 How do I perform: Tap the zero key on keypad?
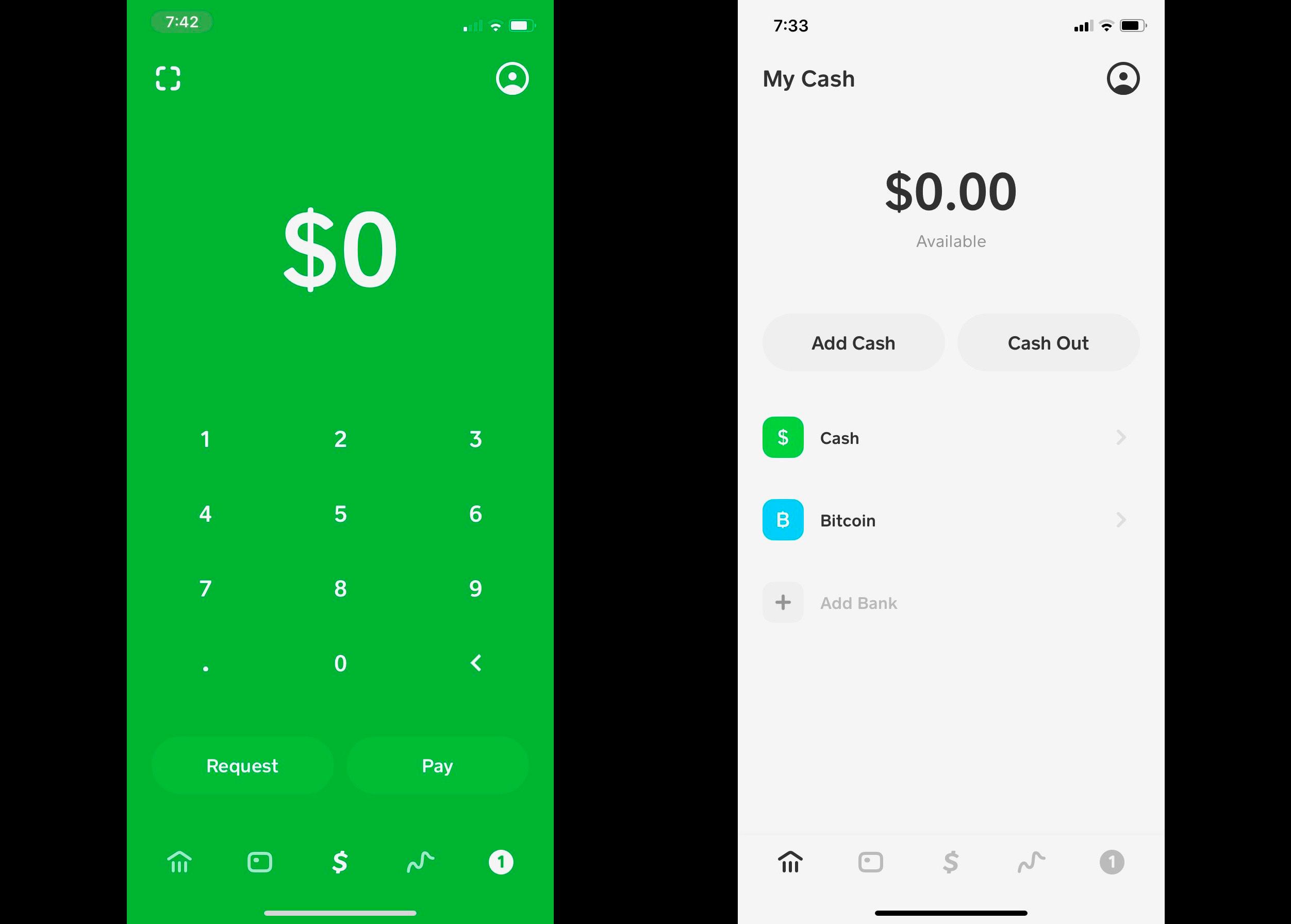pyautogui.click(x=339, y=661)
